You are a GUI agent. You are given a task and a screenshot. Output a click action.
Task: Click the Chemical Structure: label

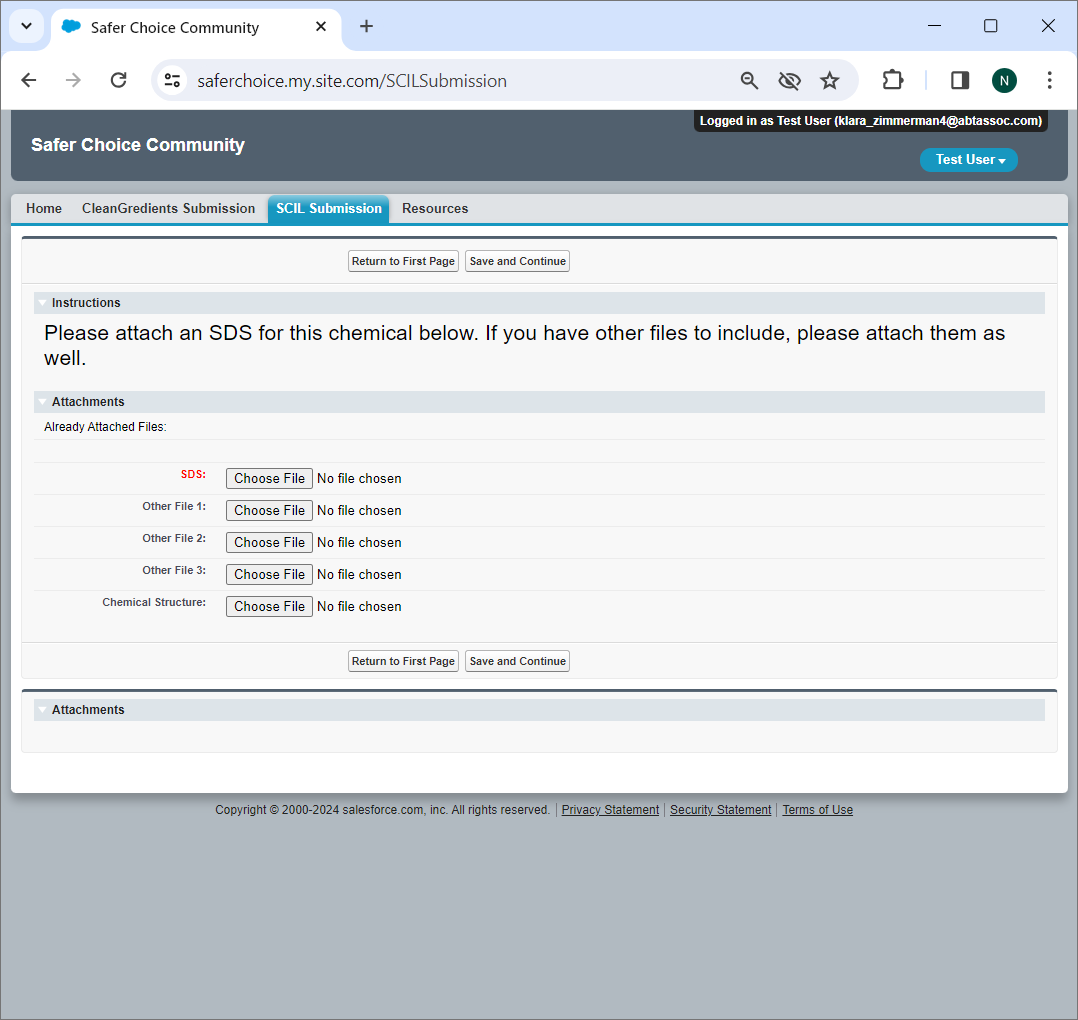[154, 602]
